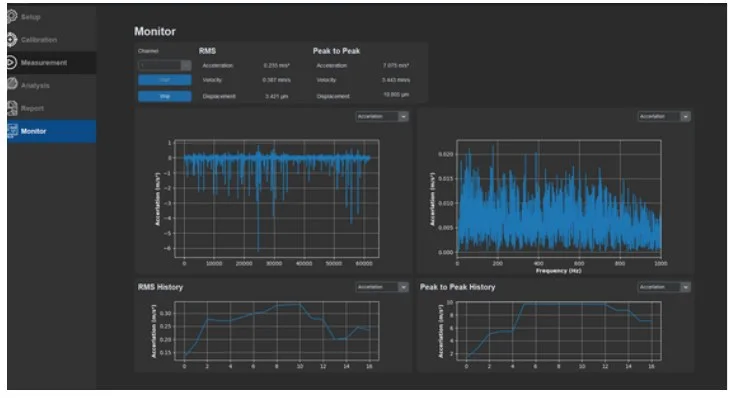Click the Velocity row under RMS
This screenshot has height=398, width=734.
pos(246,80)
